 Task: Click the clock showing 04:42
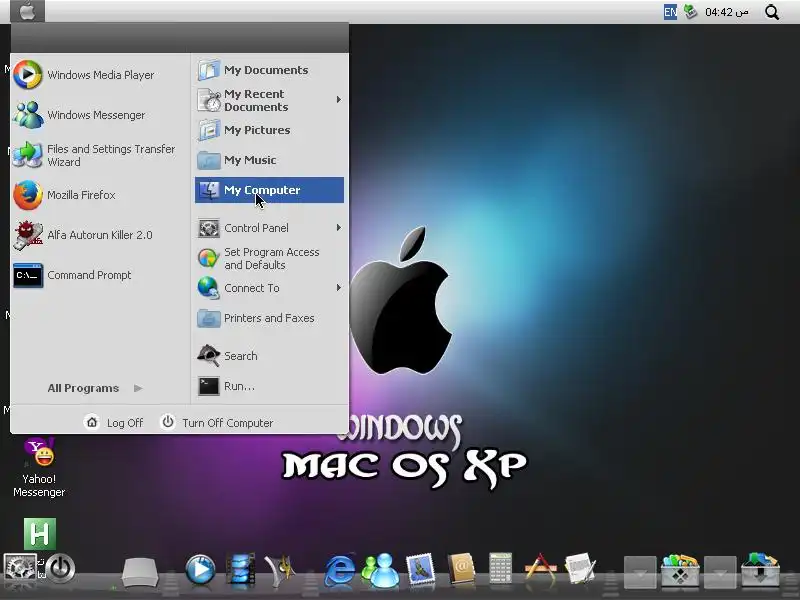pyautogui.click(x=727, y=12)
